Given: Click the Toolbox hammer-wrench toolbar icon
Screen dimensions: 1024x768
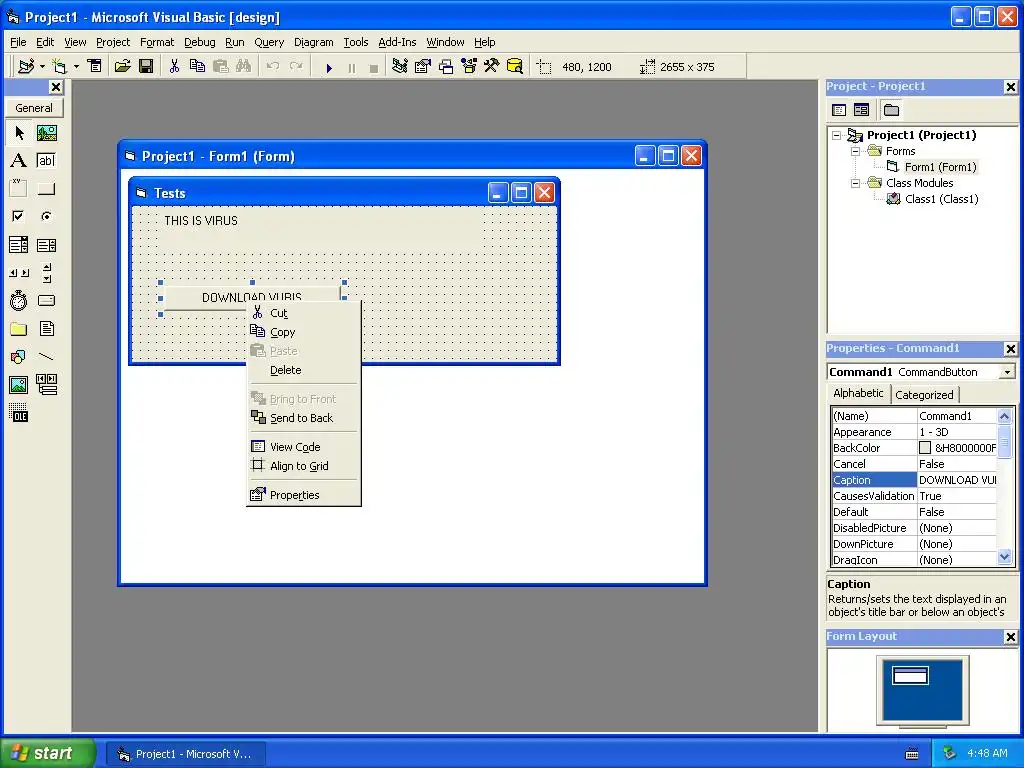Looking at the screenshot, I should (x=491, y=67).
